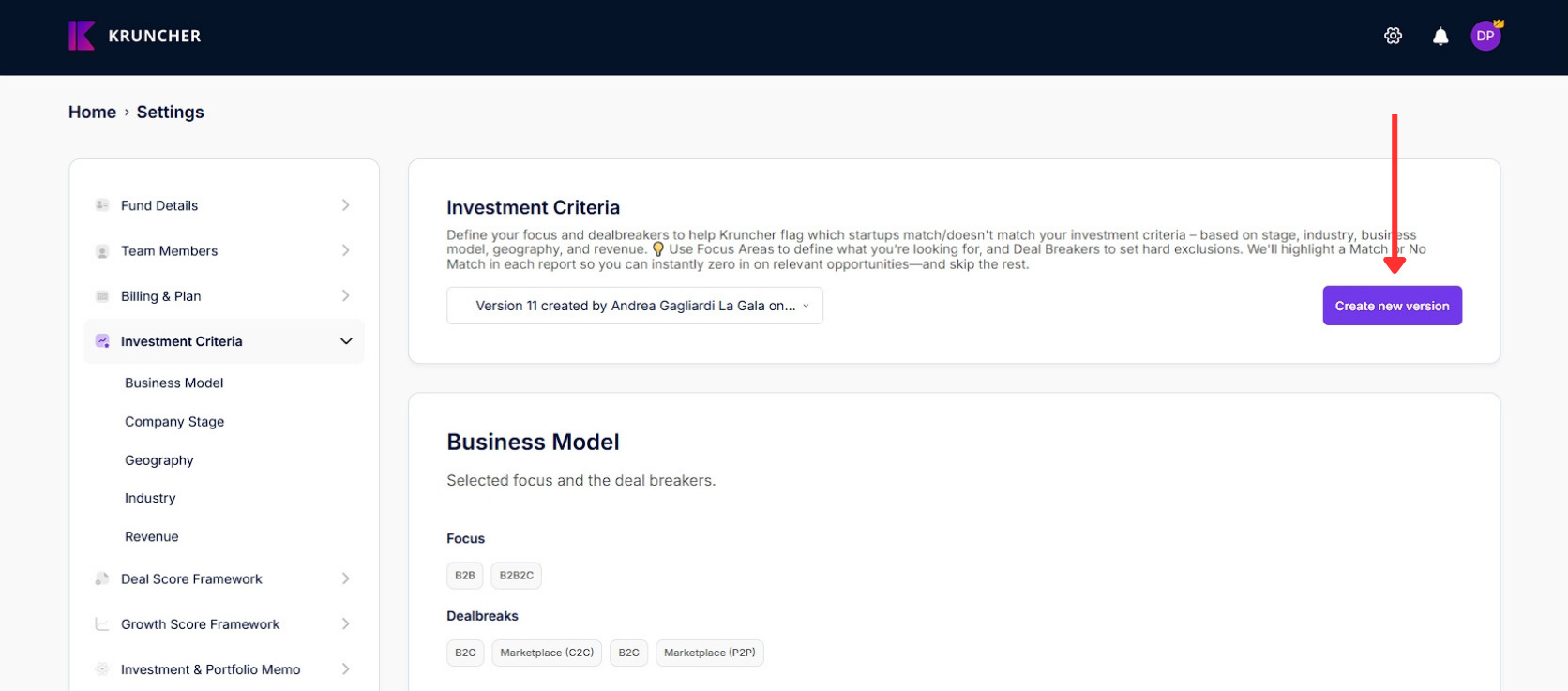Expand Fund Details with its chevron
The width and height of the screenshot is (1568, 691).
tap(346, 204)
